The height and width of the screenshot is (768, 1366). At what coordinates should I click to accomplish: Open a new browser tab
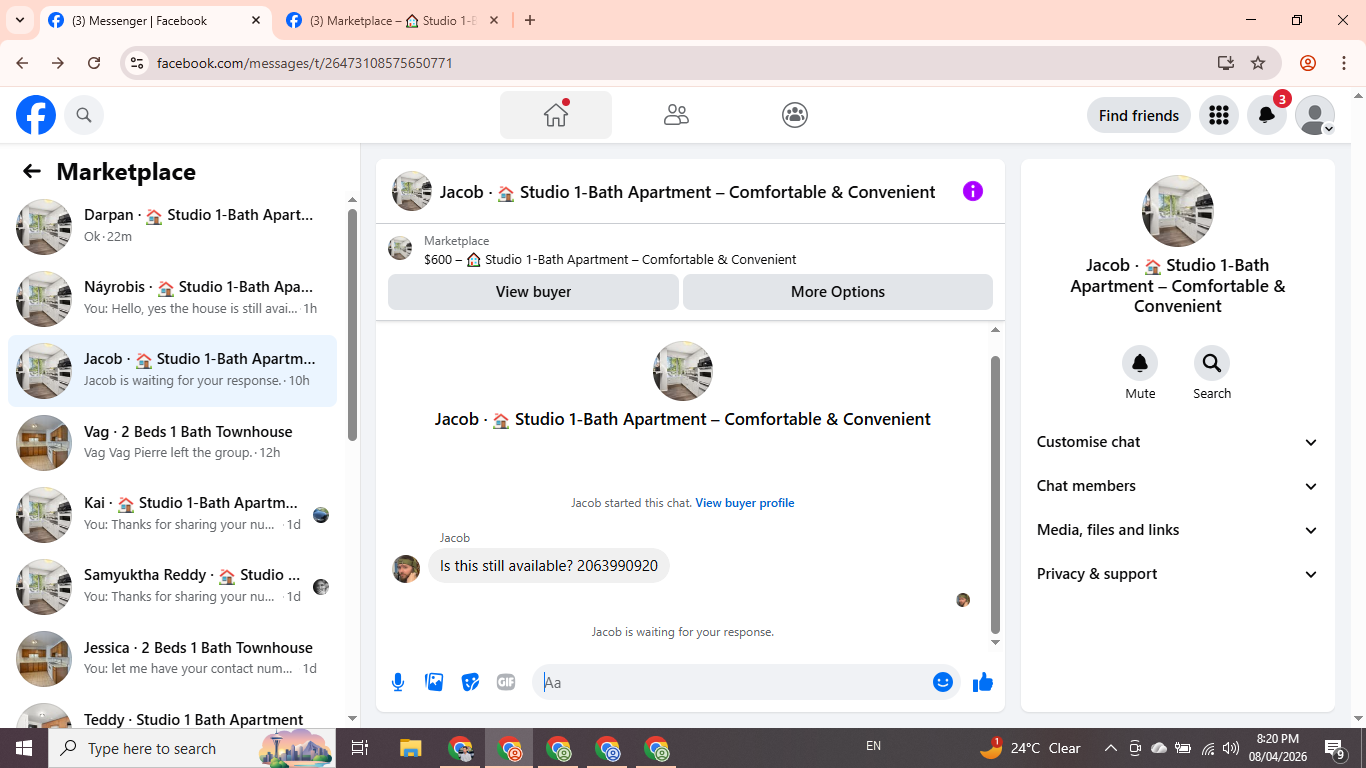point(530,20)
